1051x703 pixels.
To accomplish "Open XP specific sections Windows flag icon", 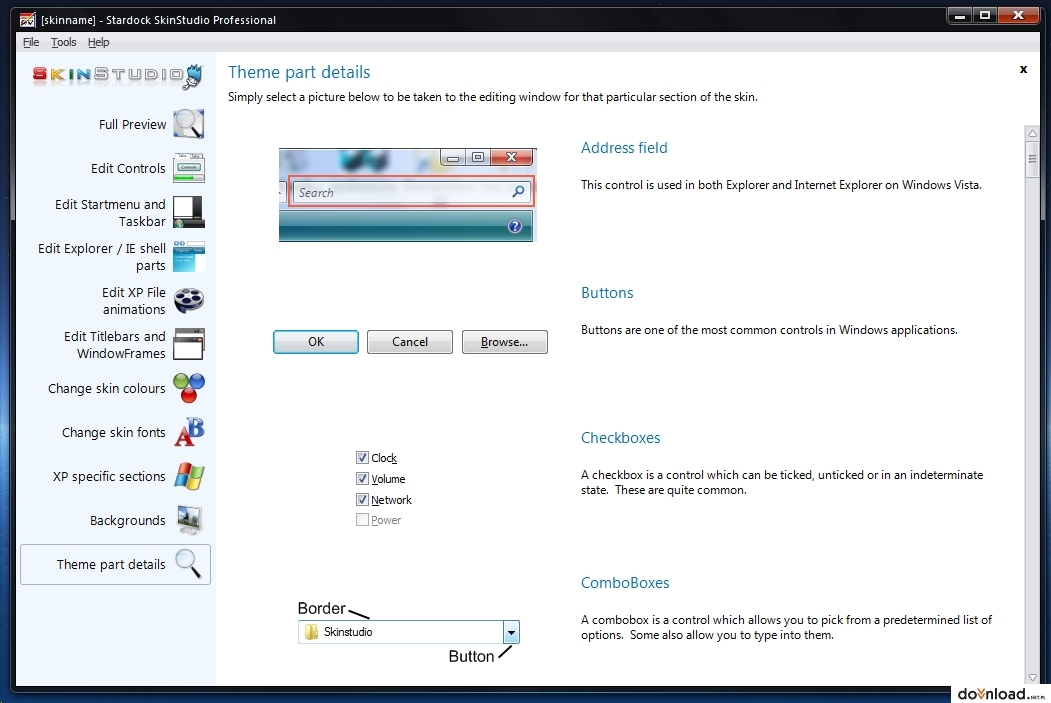I will coord(189,476).
